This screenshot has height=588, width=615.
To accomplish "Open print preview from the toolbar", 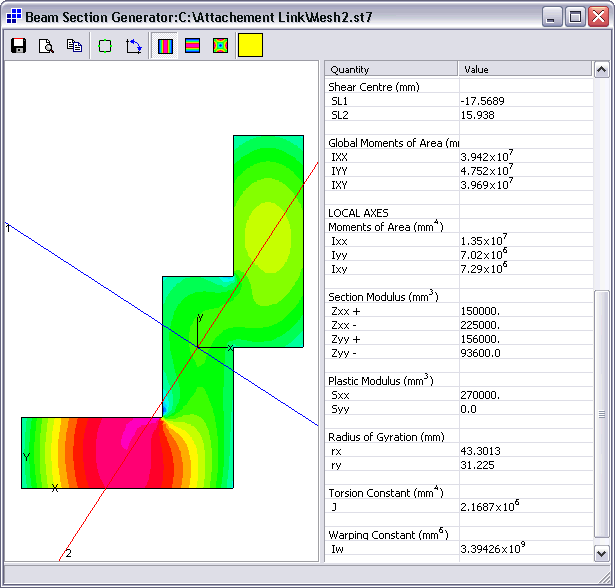I will [x=46, y=45].
